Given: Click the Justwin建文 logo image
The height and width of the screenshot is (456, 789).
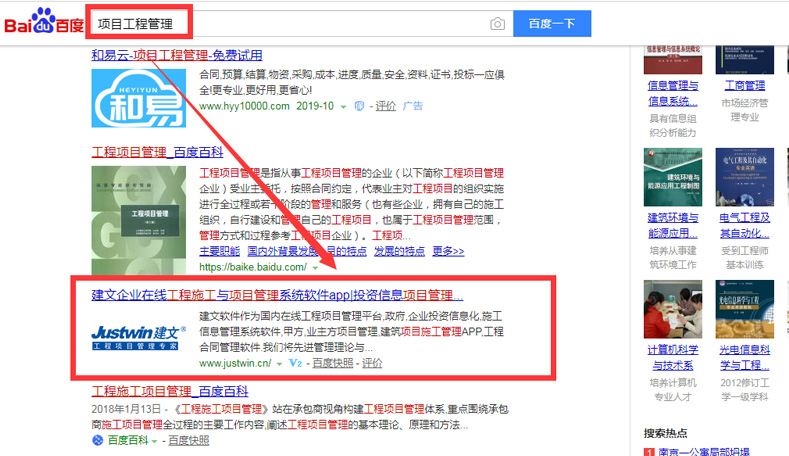Looking at the screenshot, I should pyautogui.click(x=138, y=337).
